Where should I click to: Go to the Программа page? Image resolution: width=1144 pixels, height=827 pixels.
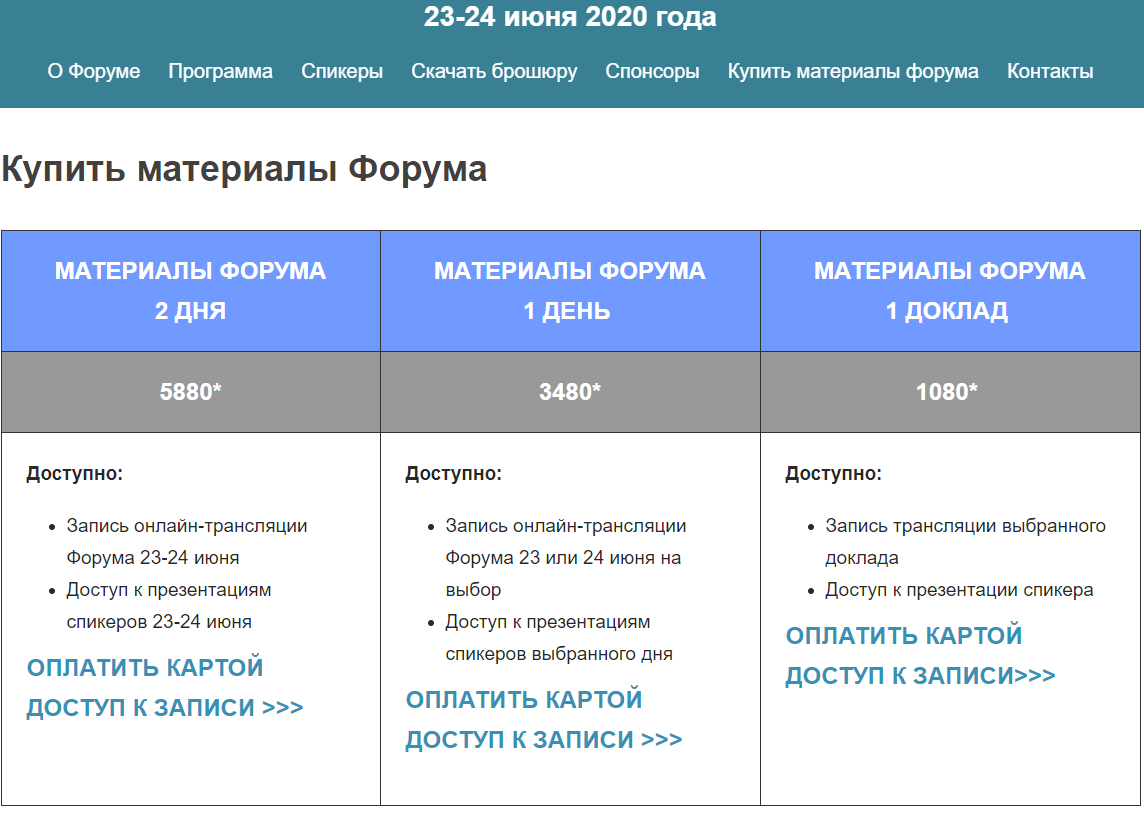[220, 71]
